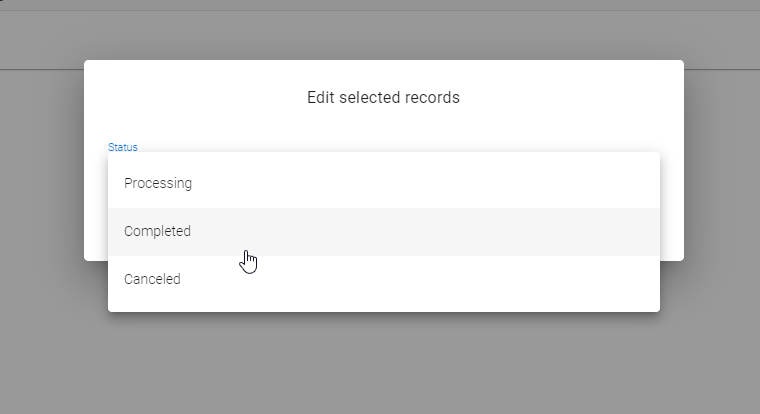Click the Edit selected records title

point(383,98)
